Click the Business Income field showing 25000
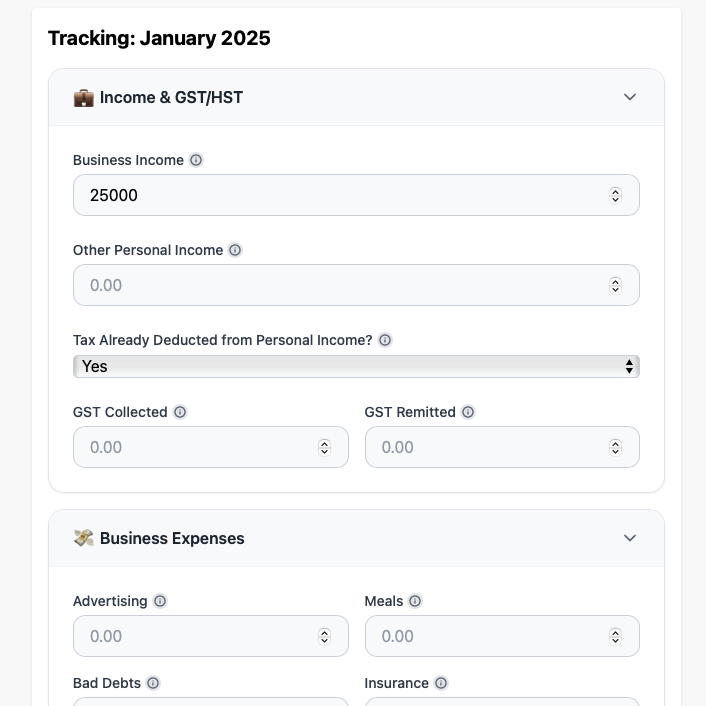706x706 pixels. pyautogui.click(x=356, y=195)
